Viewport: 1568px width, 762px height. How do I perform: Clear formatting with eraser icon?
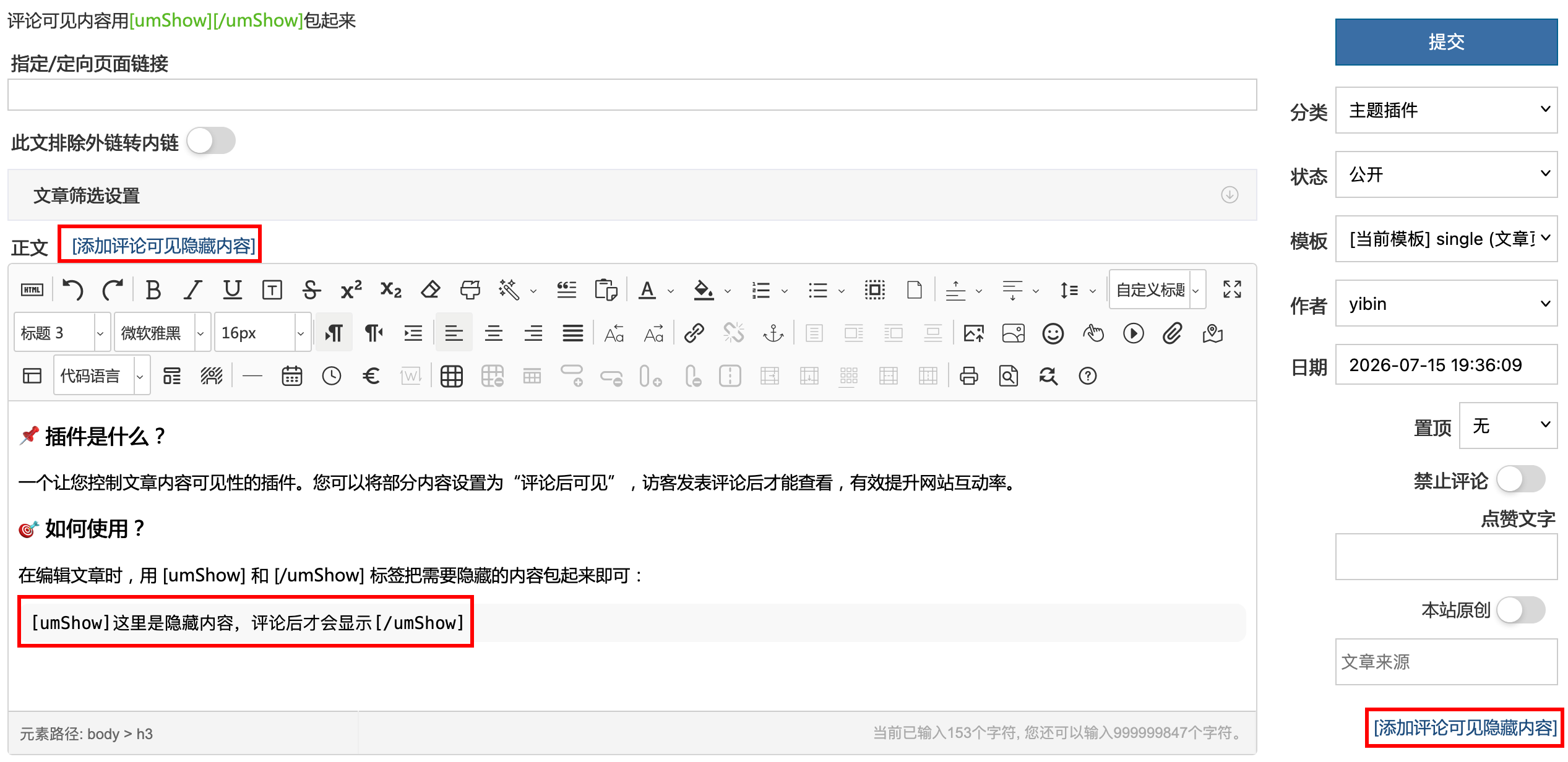click(430, 289)
